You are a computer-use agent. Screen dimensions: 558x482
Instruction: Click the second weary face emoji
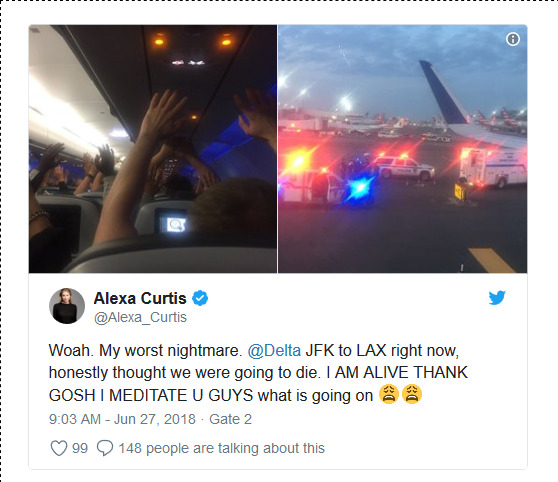(412, 394)
